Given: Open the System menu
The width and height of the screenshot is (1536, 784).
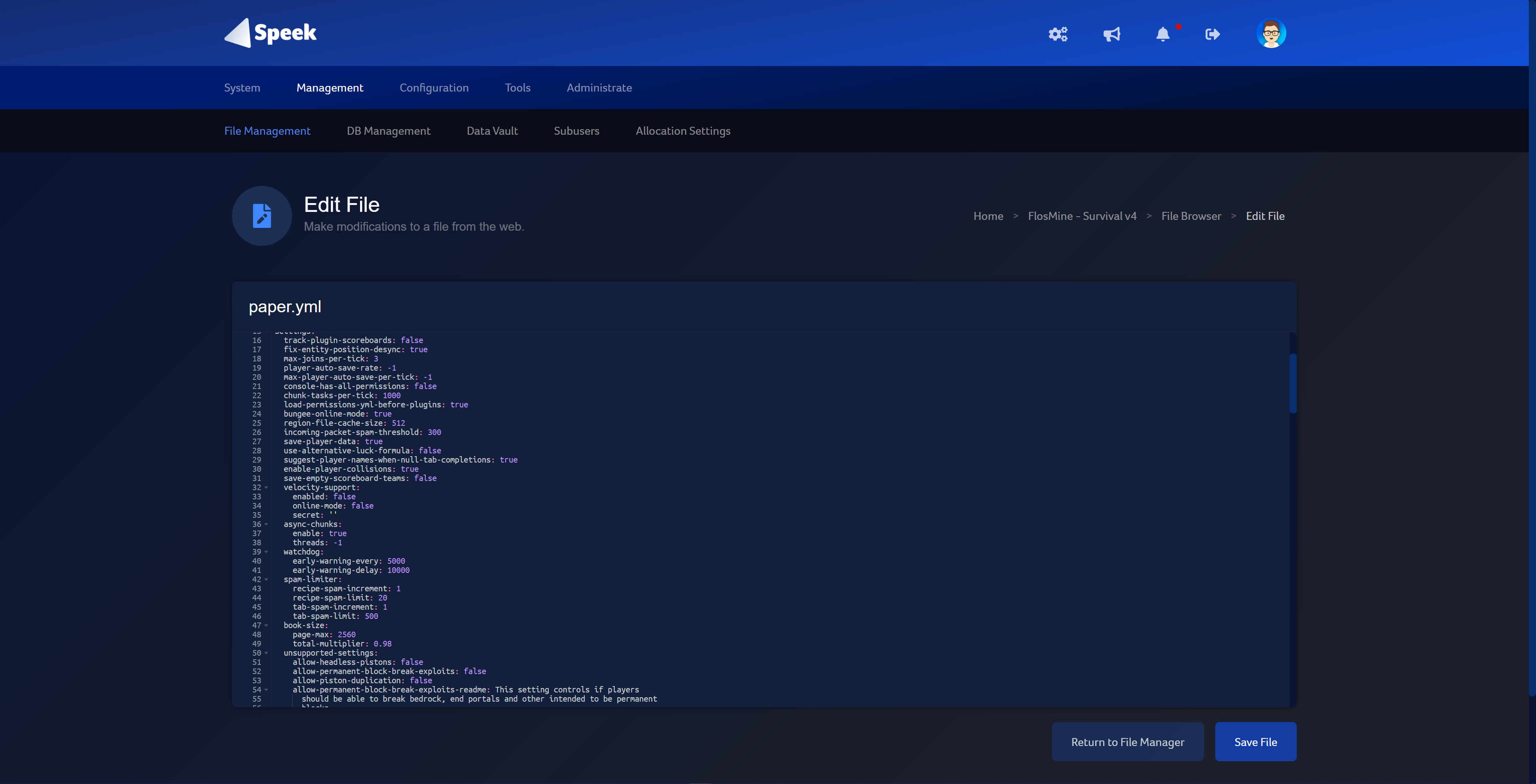Looking at the screenshot, I should point(242,88).
